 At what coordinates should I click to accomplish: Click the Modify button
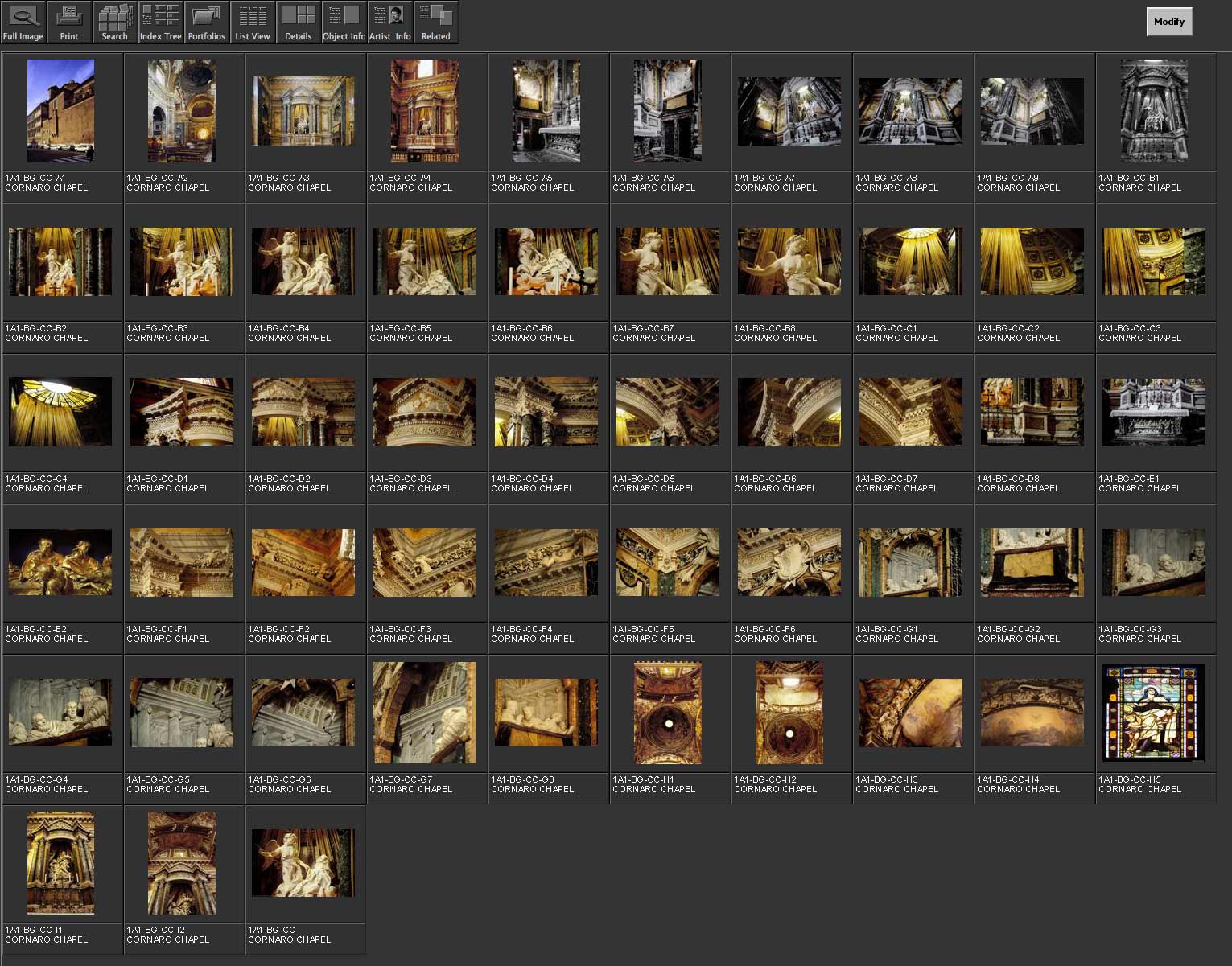point(1168,22)
